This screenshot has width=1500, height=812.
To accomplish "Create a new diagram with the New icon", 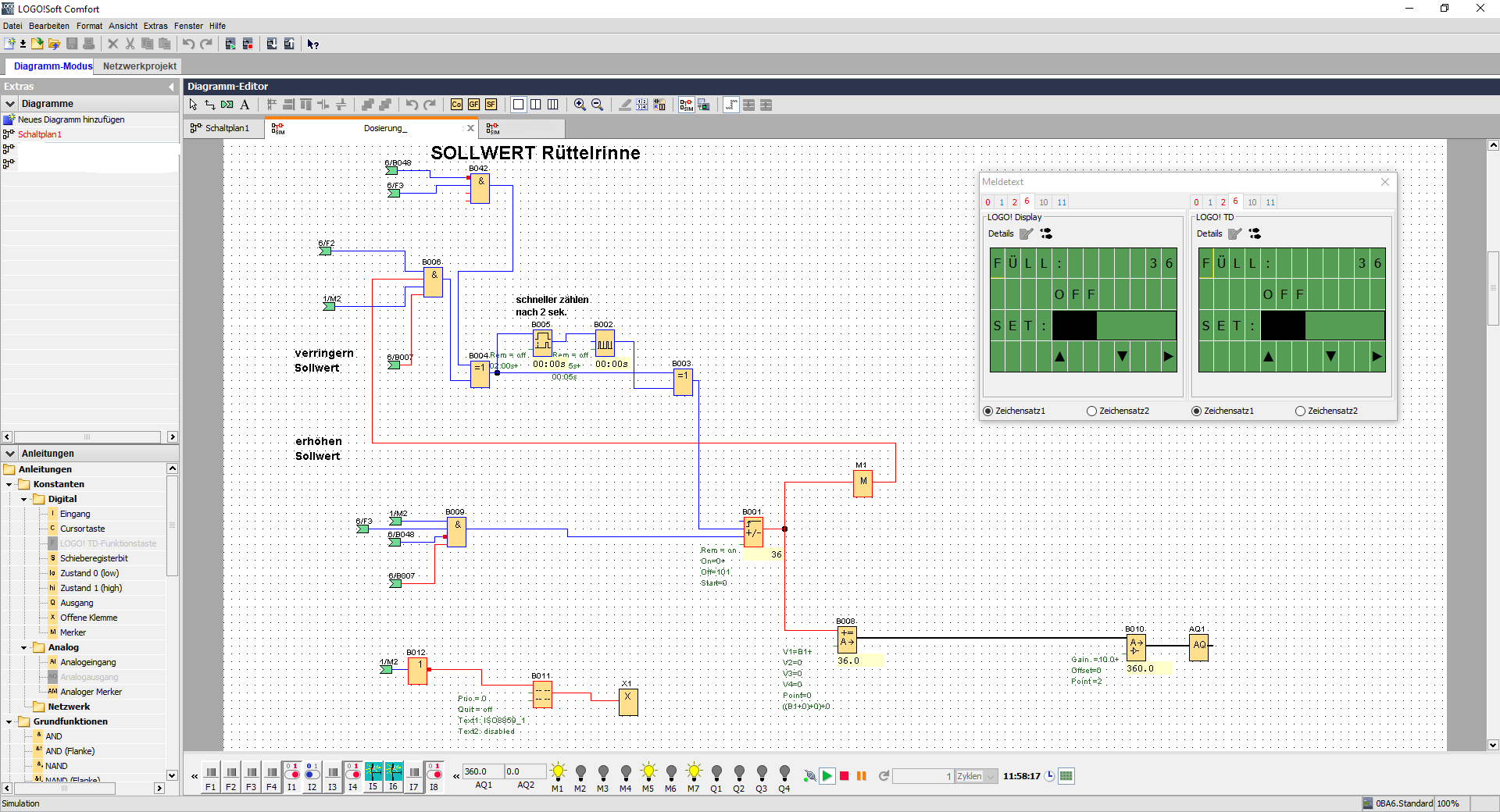I will click(10, 44).
